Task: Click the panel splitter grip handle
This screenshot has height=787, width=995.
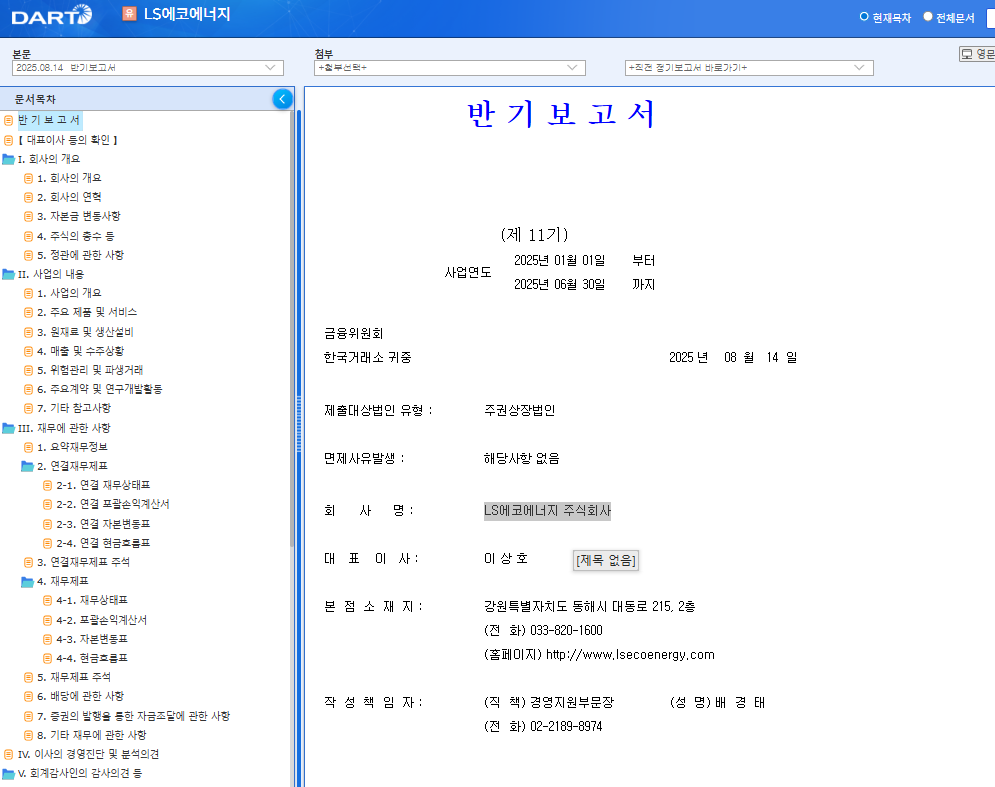Action: tap(299, 424)
